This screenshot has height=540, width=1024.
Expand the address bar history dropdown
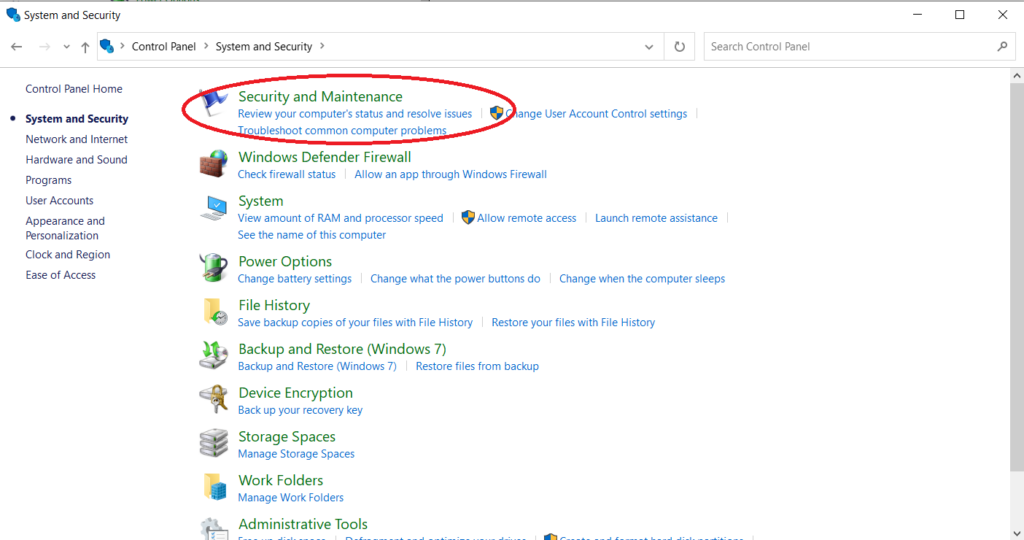coord(648,47)
